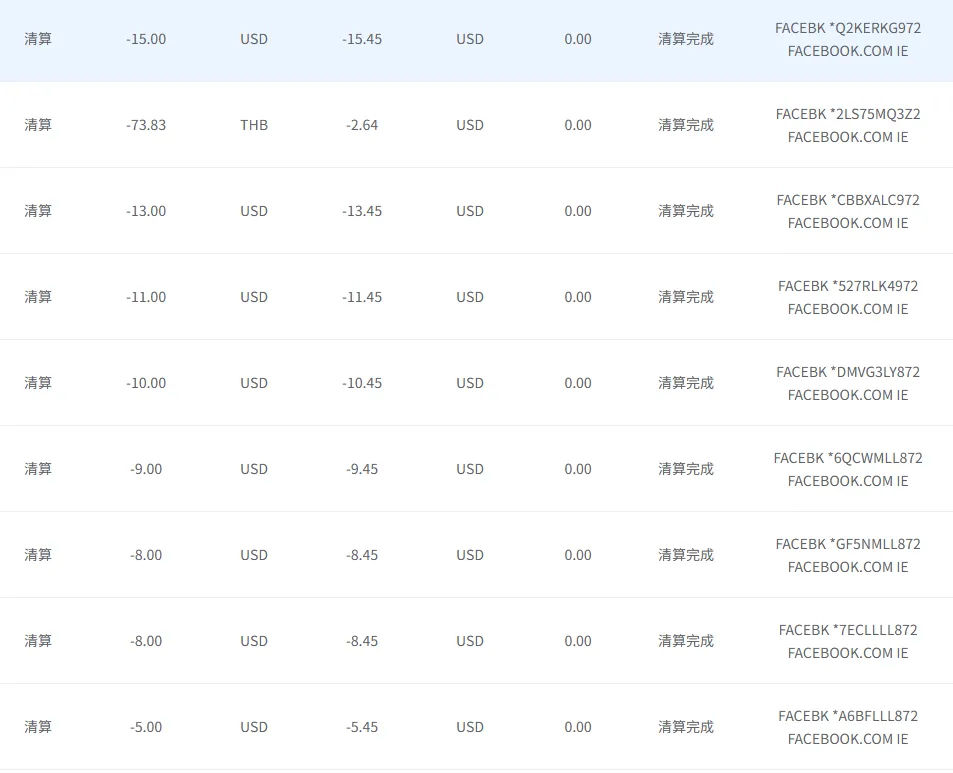The width and height of the screenshot is (953, 773).
Task: Select the -2.64 settled amount
Action: [362, 125]
